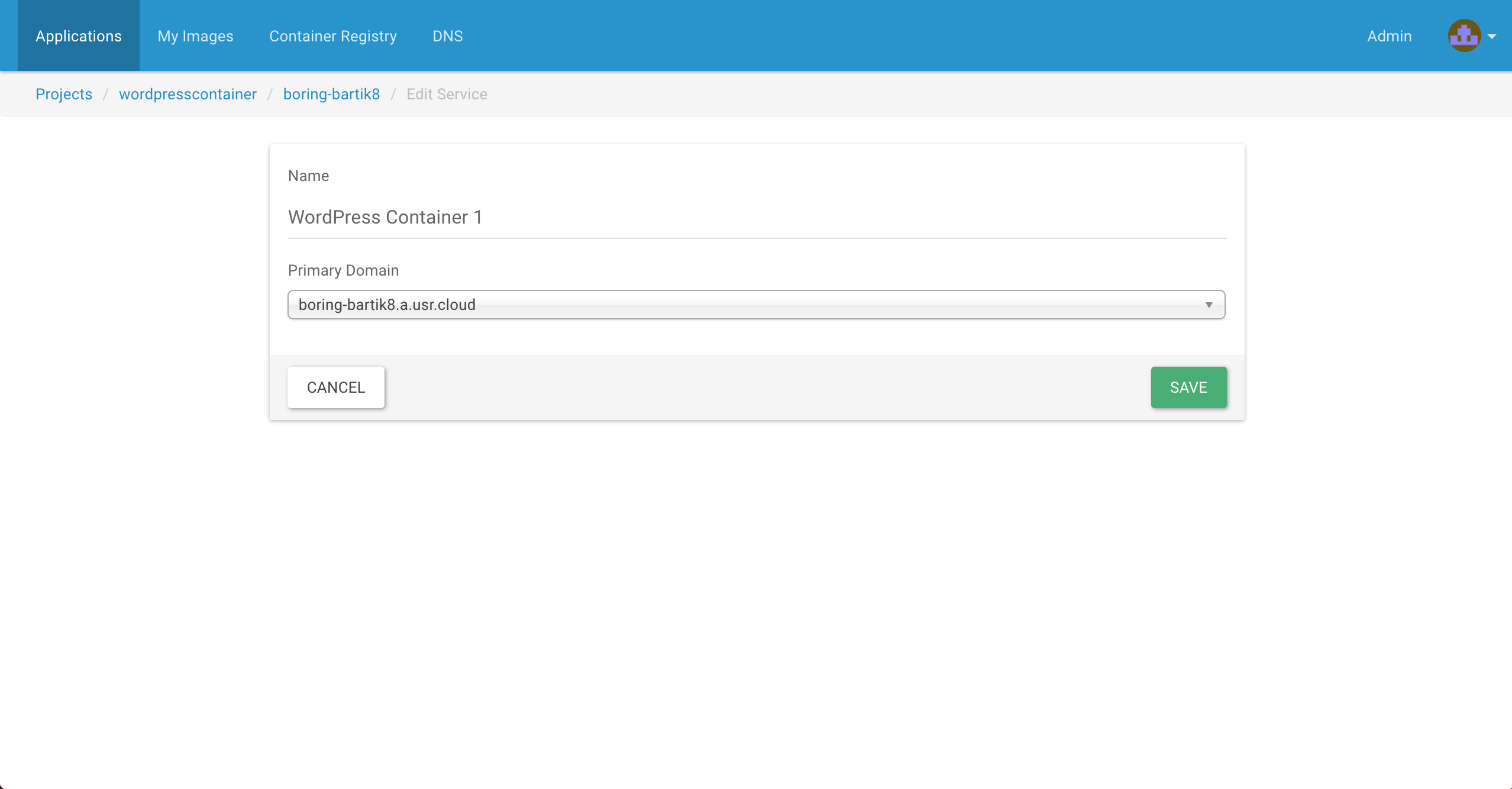1512x789 pixels.
Task: Switch to My Images tab
Action: [195, 35]
